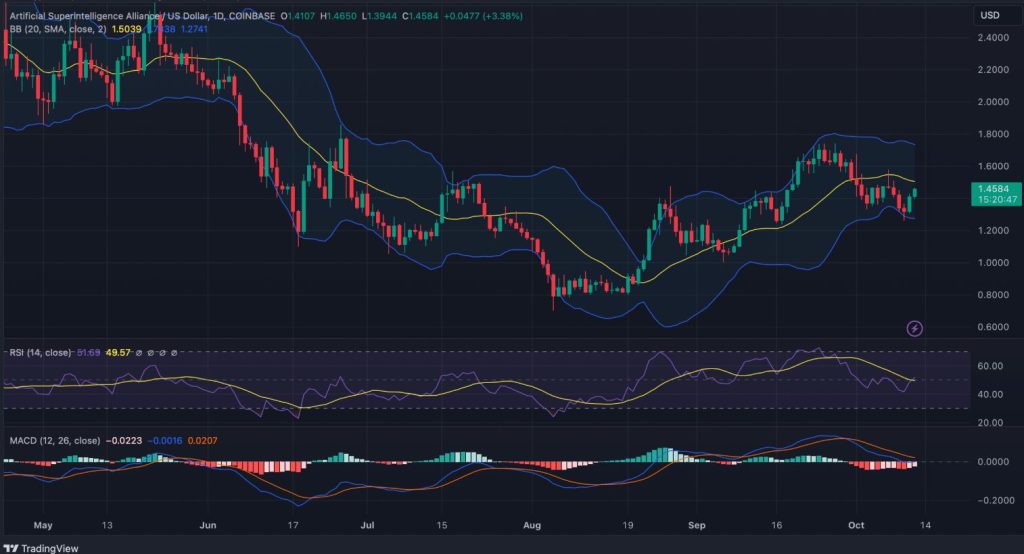Click the May label on time axis
The image size is (1024, 554).
[x=42, y=525]
